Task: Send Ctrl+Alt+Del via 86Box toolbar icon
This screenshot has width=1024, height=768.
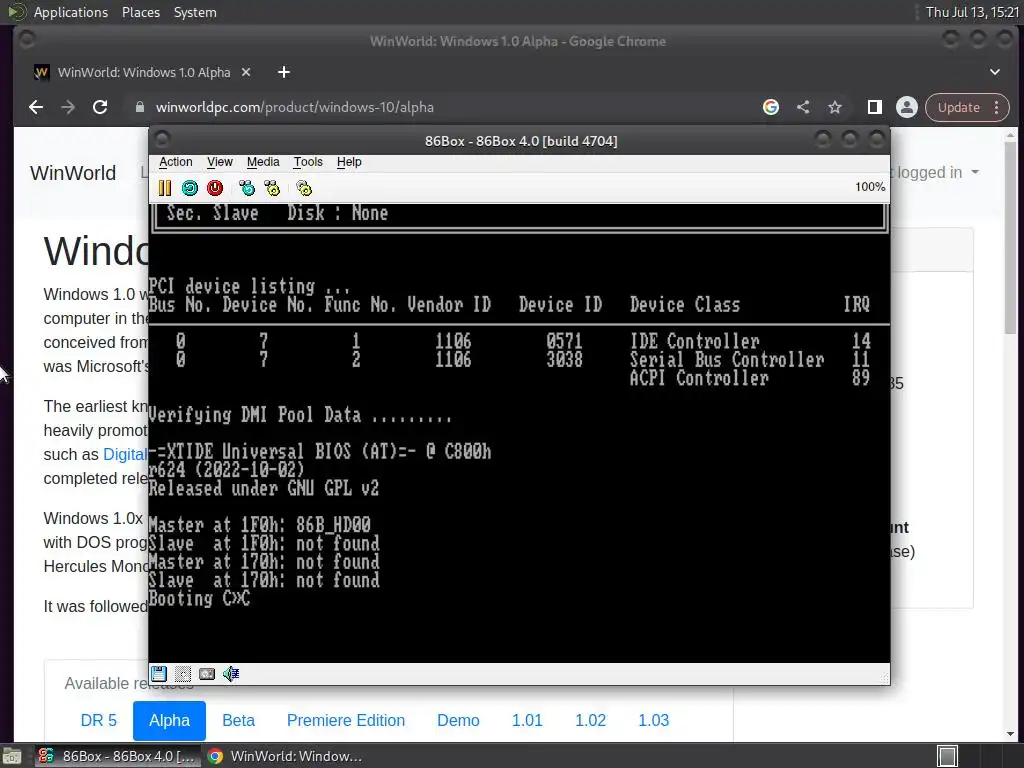Action: click(247, 188)
